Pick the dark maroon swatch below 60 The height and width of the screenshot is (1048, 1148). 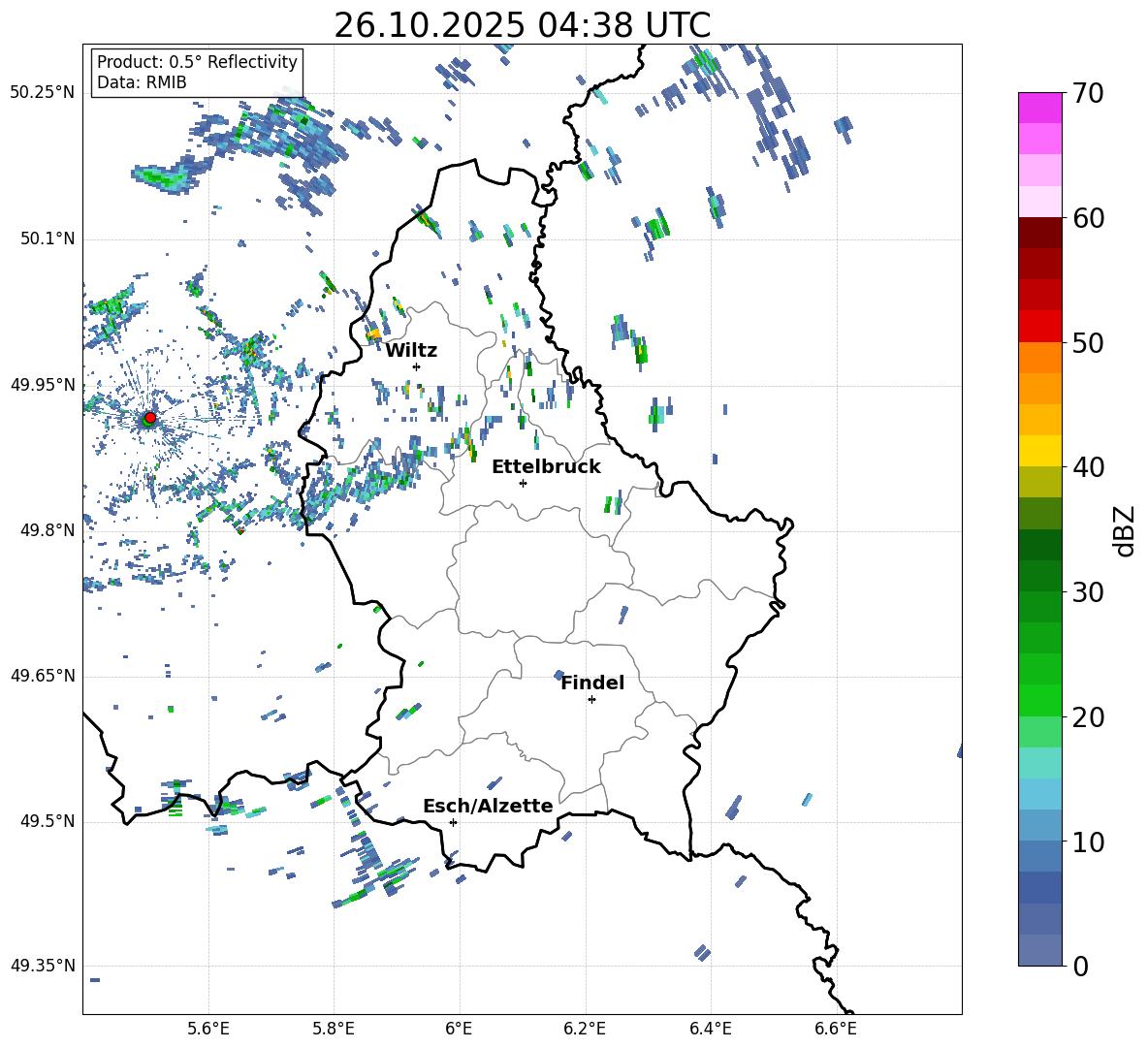point(1040,233)
